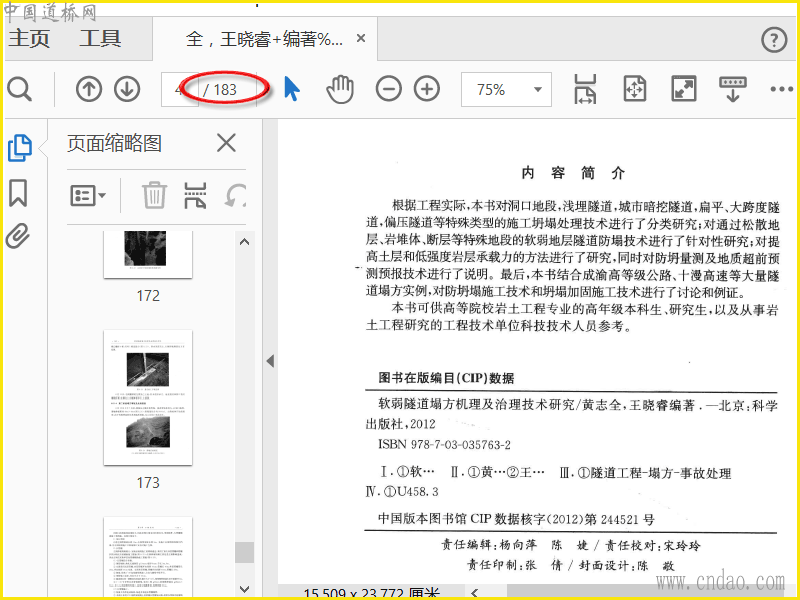Click thumbnail scrollbar up arrow

coord(244,242)
